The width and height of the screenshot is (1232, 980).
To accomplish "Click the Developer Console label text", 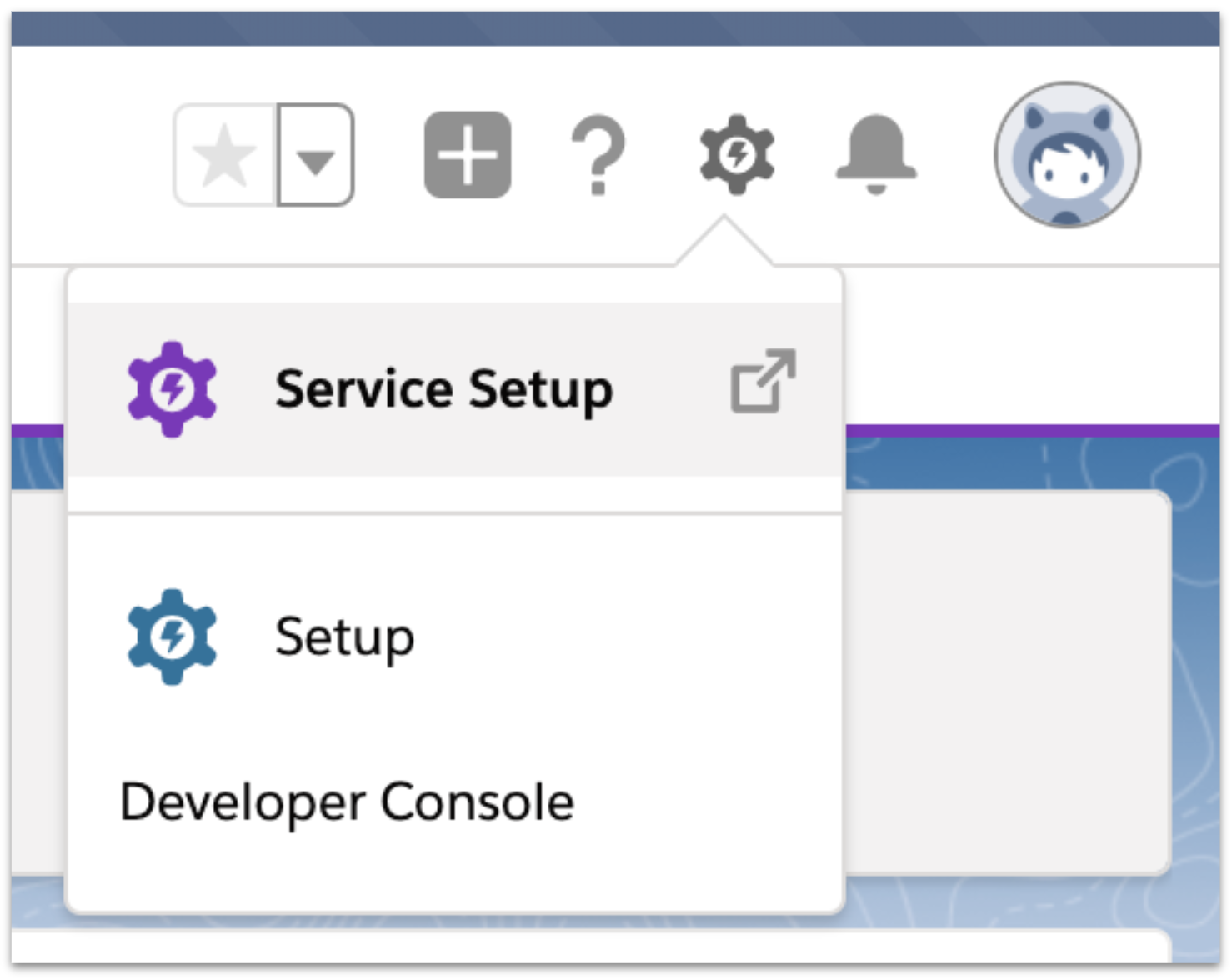I will 347,801.
